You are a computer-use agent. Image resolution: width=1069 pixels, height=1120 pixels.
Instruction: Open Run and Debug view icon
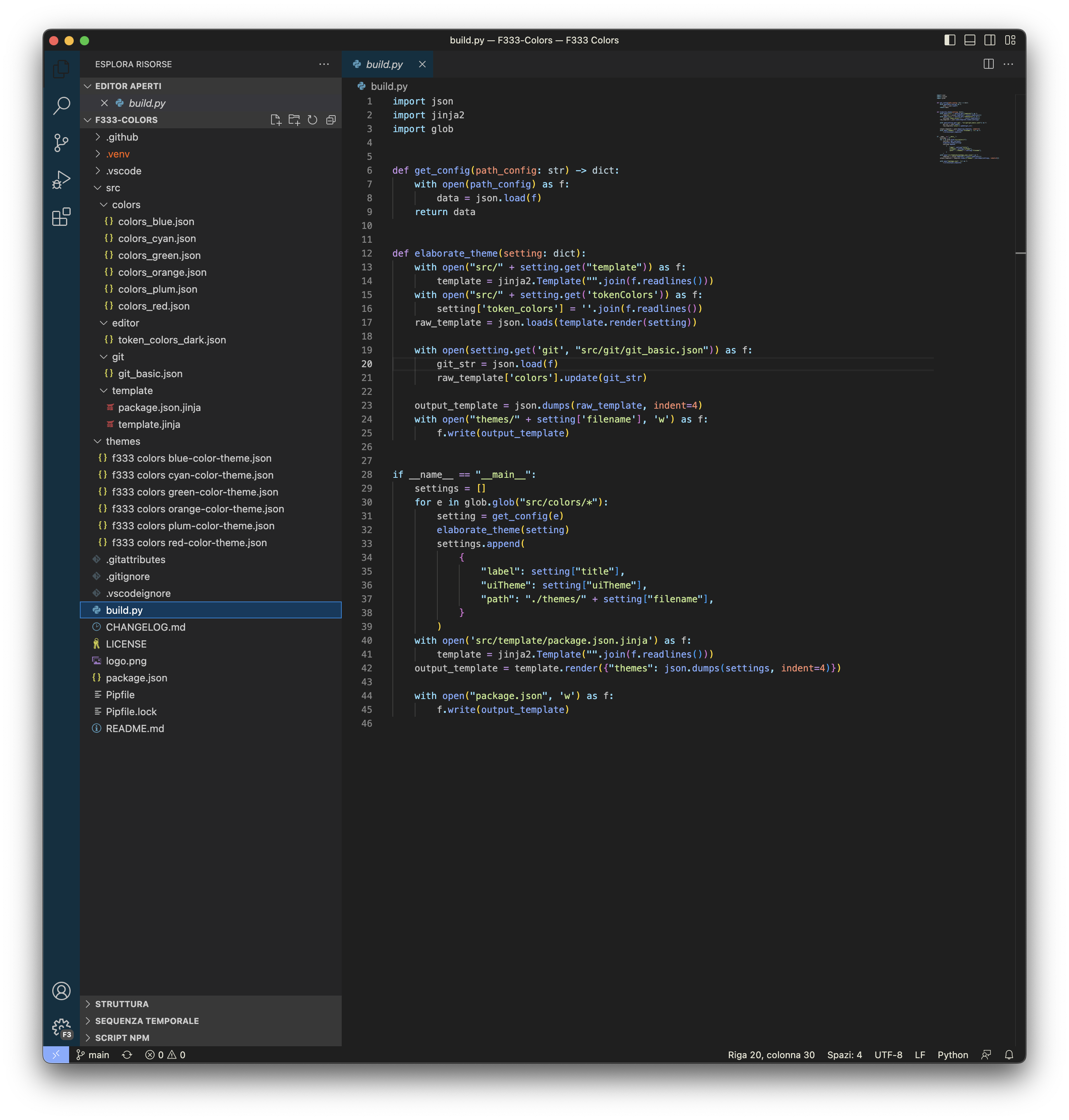[x=61, y=179]
